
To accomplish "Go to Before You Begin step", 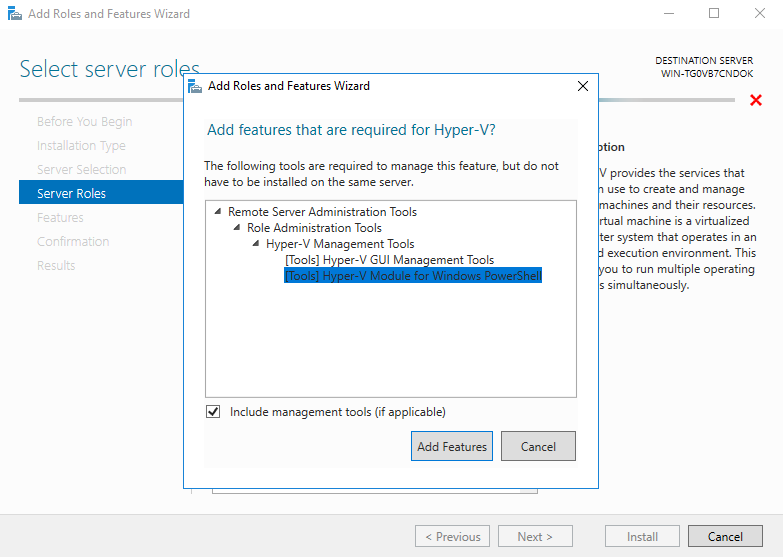I will tap(84, 121).
